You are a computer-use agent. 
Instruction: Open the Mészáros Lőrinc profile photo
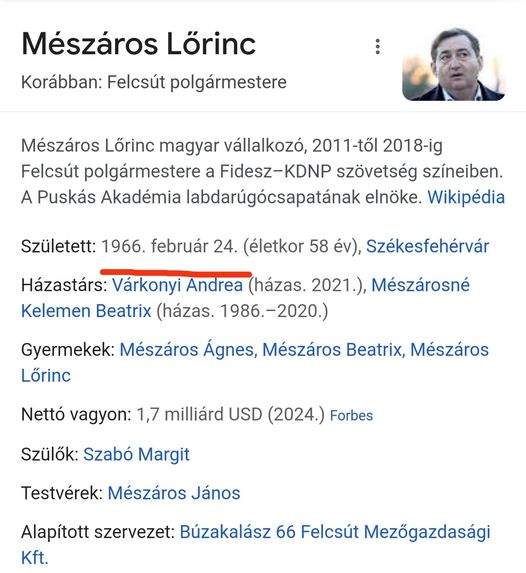pyautogui.click(x=454, y=64)
